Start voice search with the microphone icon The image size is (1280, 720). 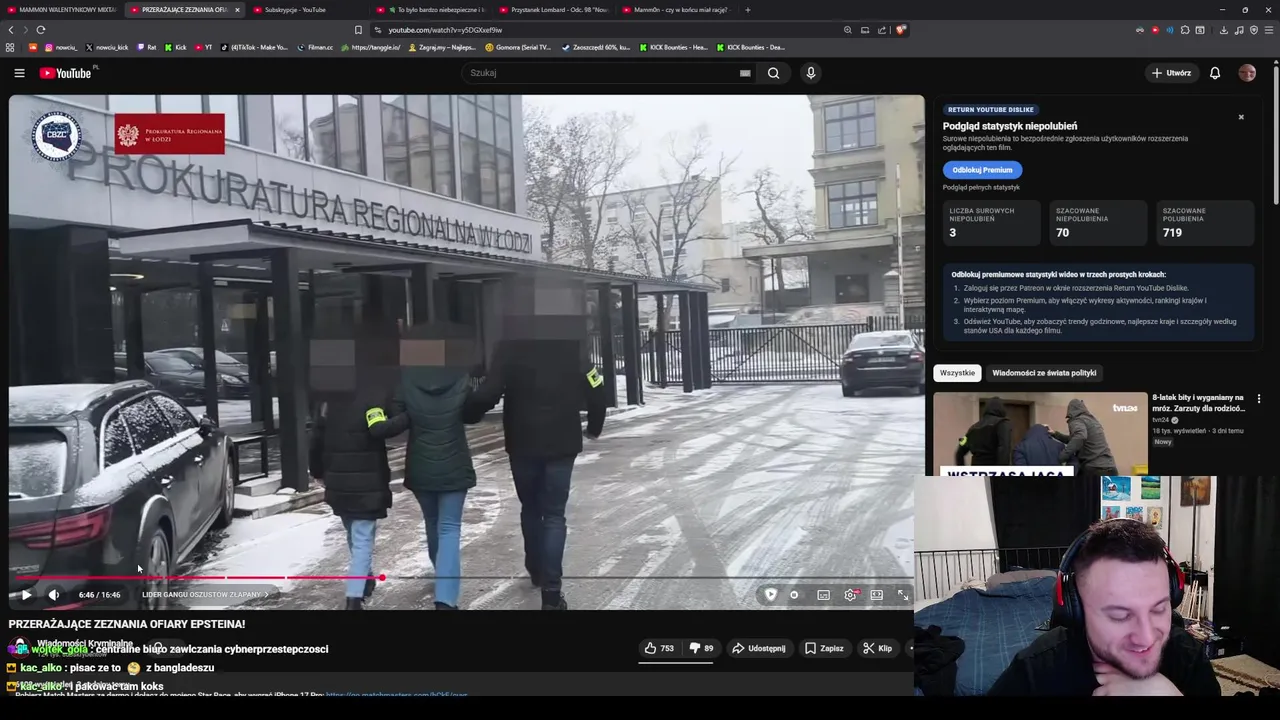(x=811, y=73)
